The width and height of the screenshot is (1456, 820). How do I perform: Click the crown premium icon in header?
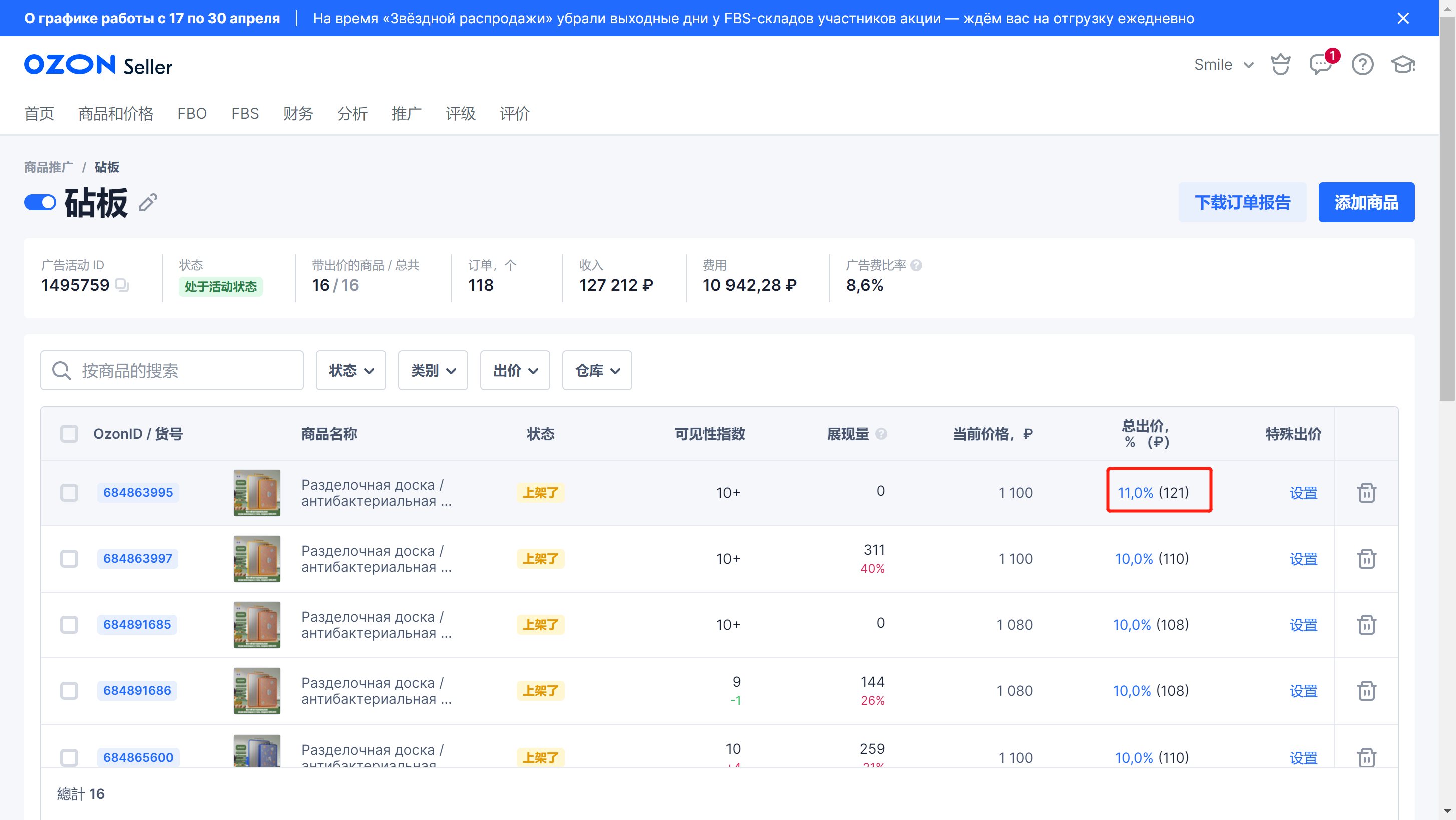point(1280,65)
